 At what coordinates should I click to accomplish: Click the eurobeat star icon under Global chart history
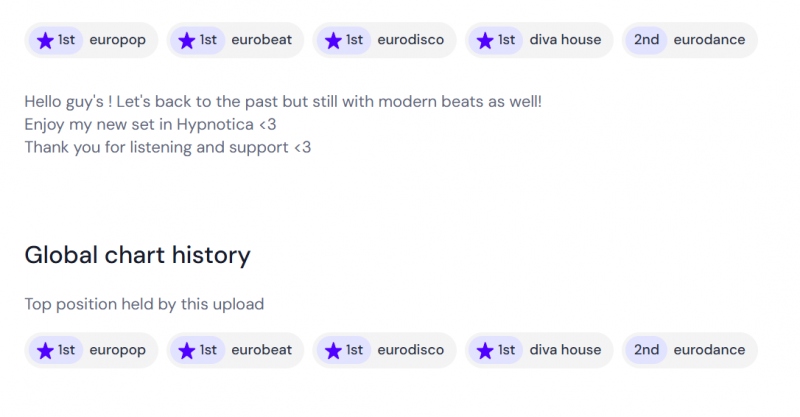coord(187,350)
